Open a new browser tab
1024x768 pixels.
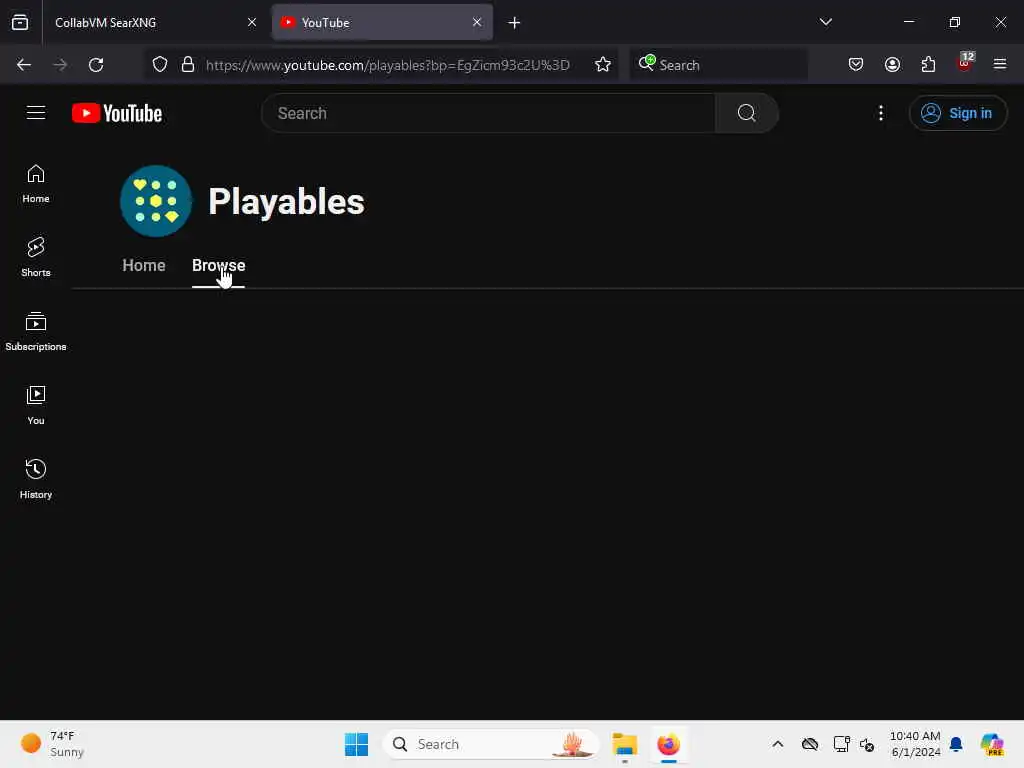click(515, 23)
